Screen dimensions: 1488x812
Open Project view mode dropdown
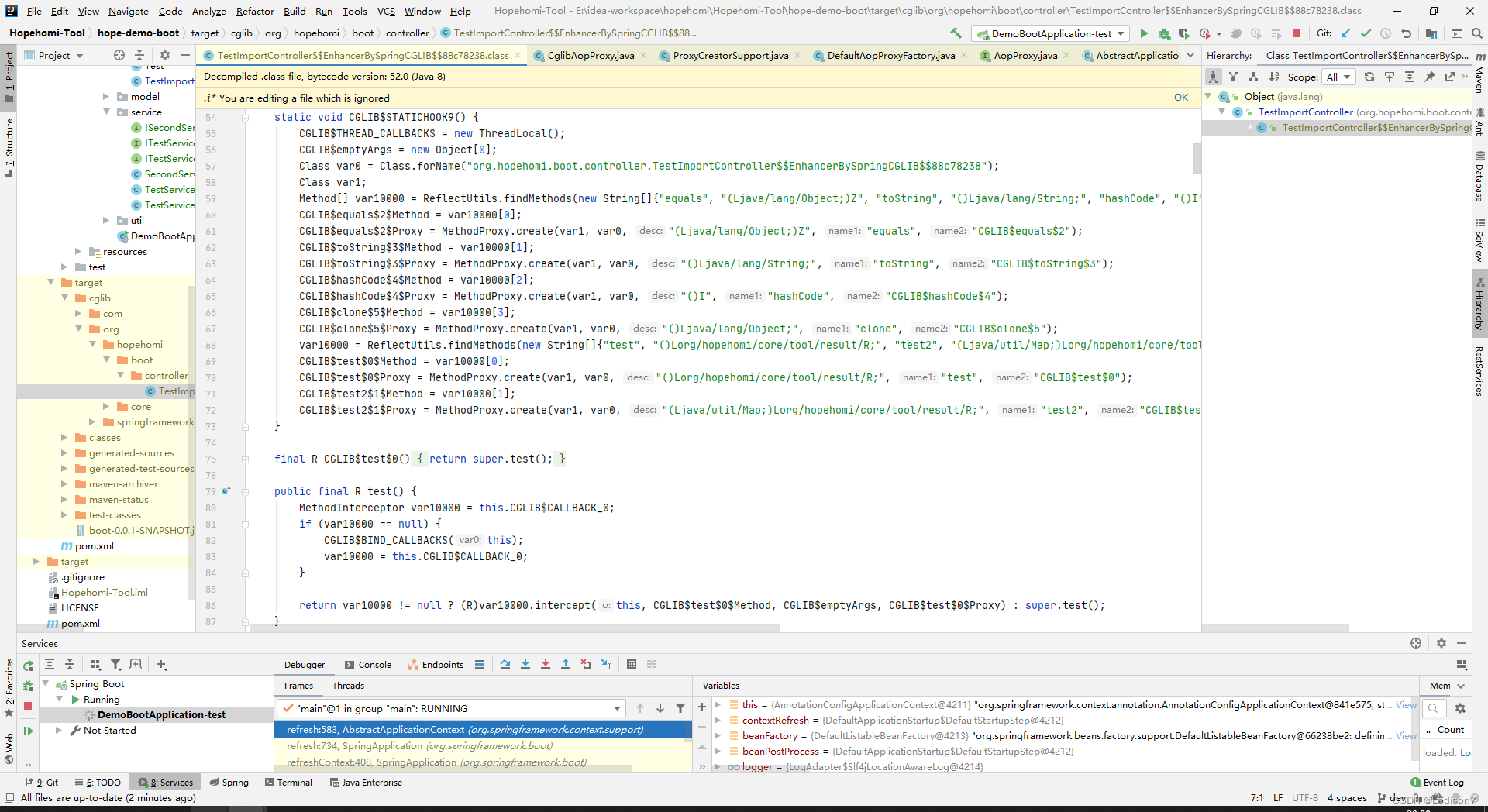pyautogui.click(x=53, y=55)
